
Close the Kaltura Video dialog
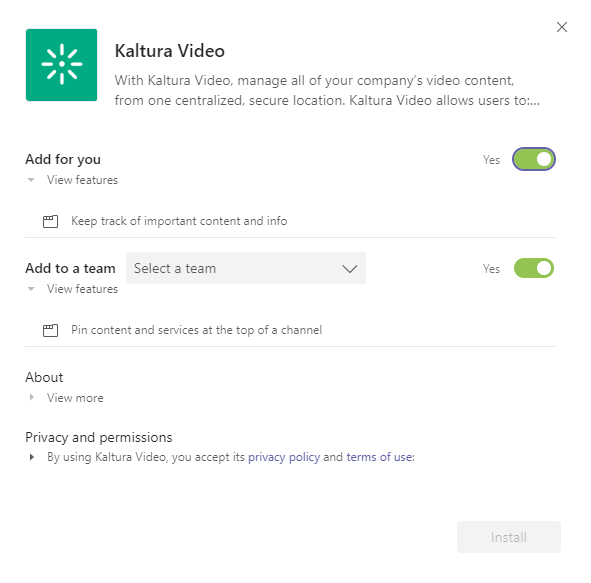click(x=562, y=27)
